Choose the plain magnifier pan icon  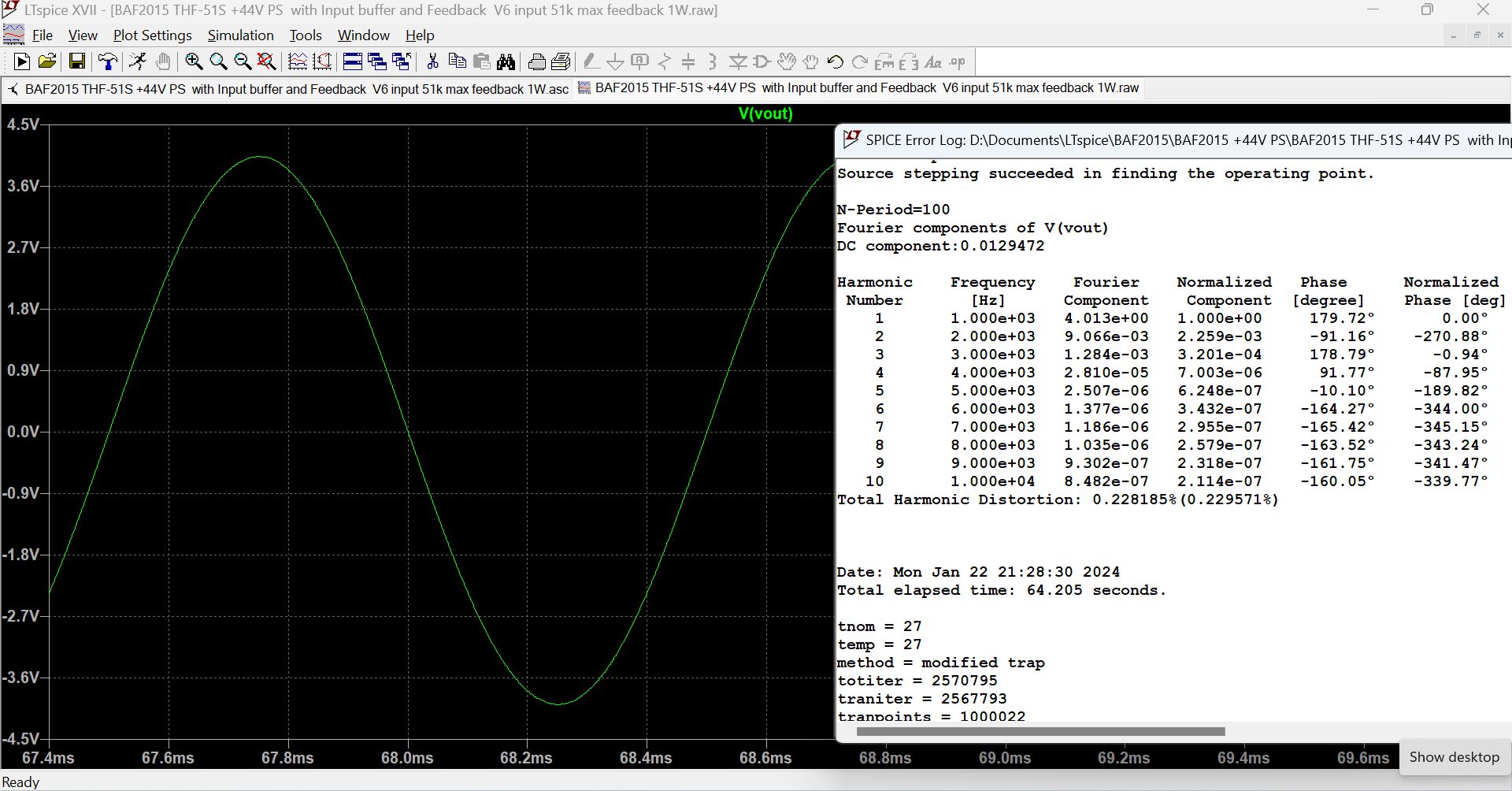[218, 61]
